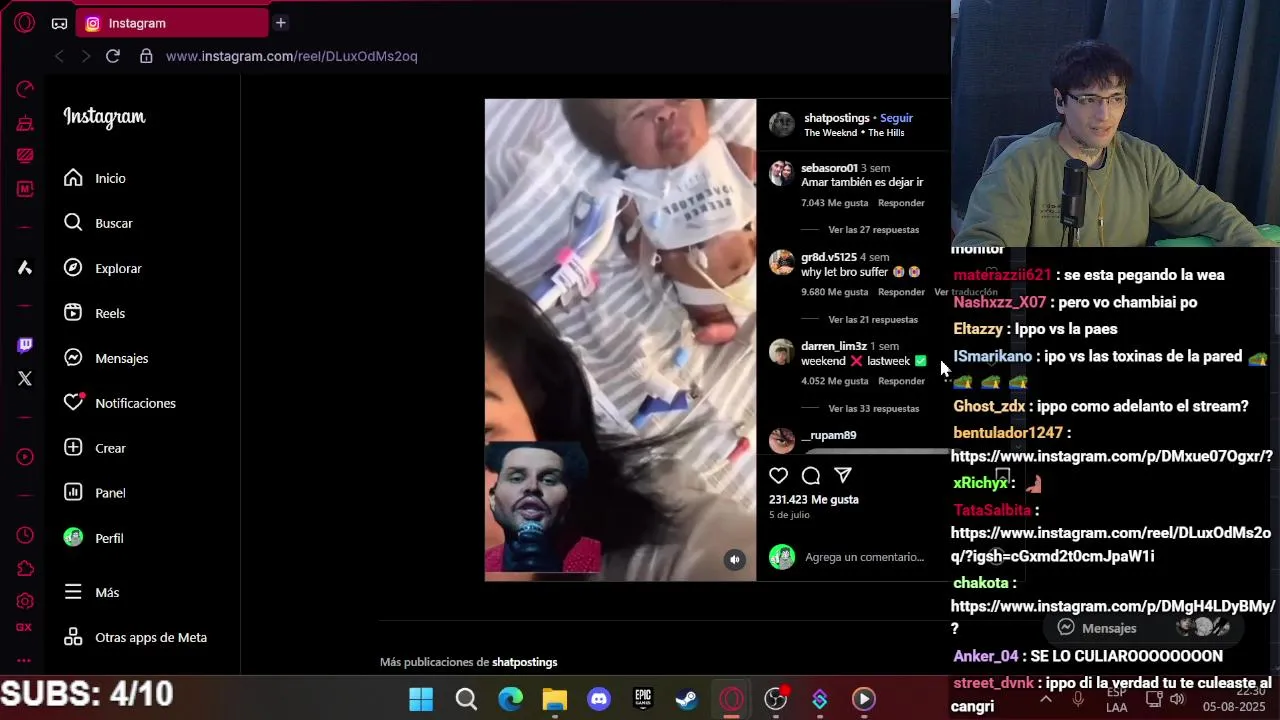Open File Explorer from taskbar
The height and width of the screenshot is (720, 1280).
(x=555, y=699)
